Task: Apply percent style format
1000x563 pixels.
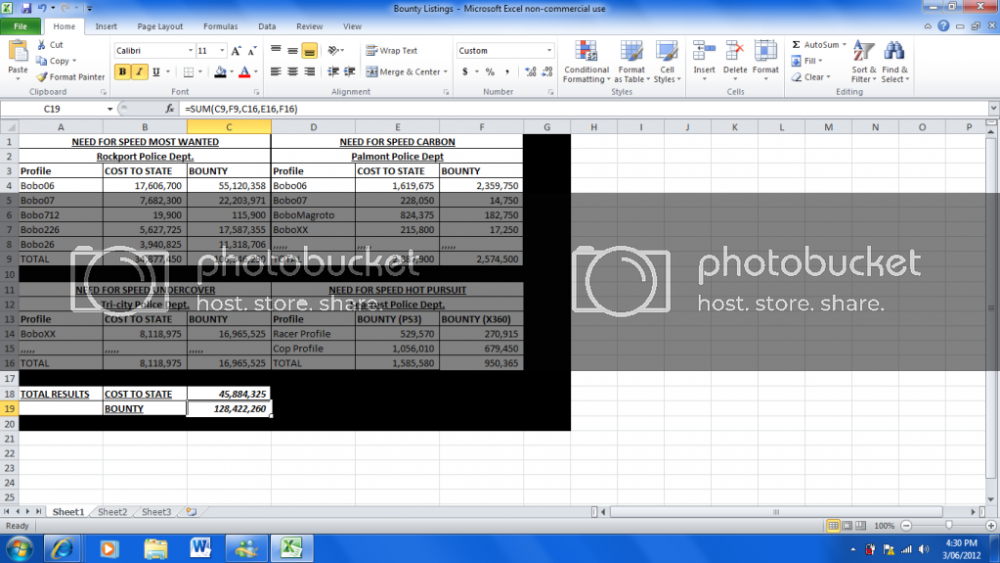Action: (x=490, y=71)
